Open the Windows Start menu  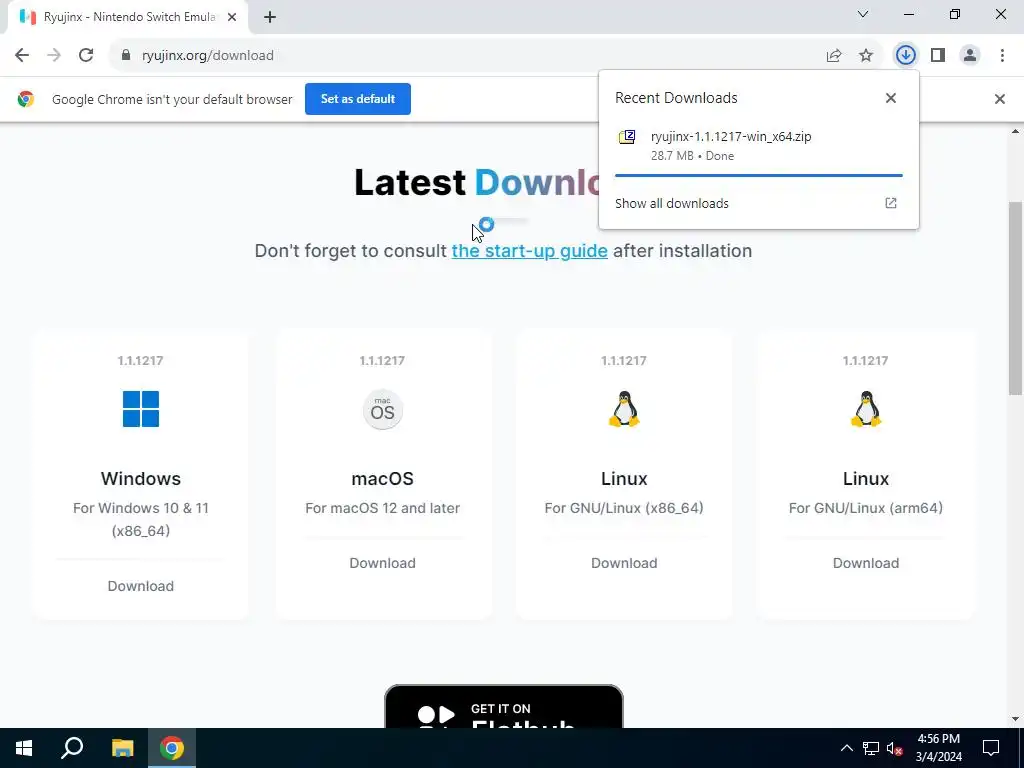[24, 748]
